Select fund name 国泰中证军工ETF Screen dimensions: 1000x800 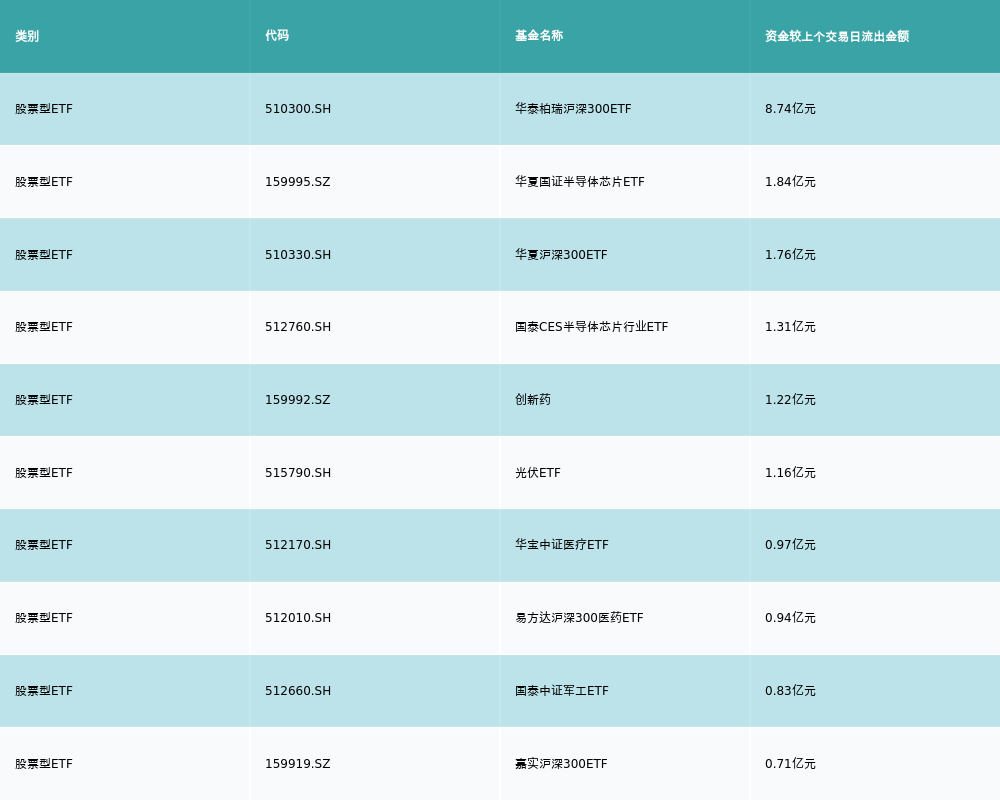pyautogui.click(x=562, y=691)
